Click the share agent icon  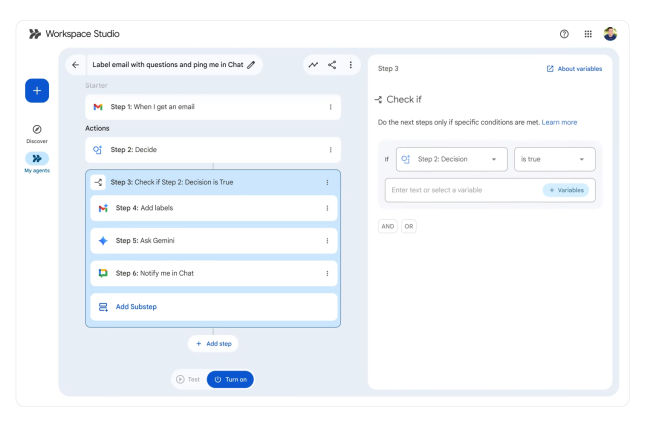pyautogui.click(x=332, y=65)
